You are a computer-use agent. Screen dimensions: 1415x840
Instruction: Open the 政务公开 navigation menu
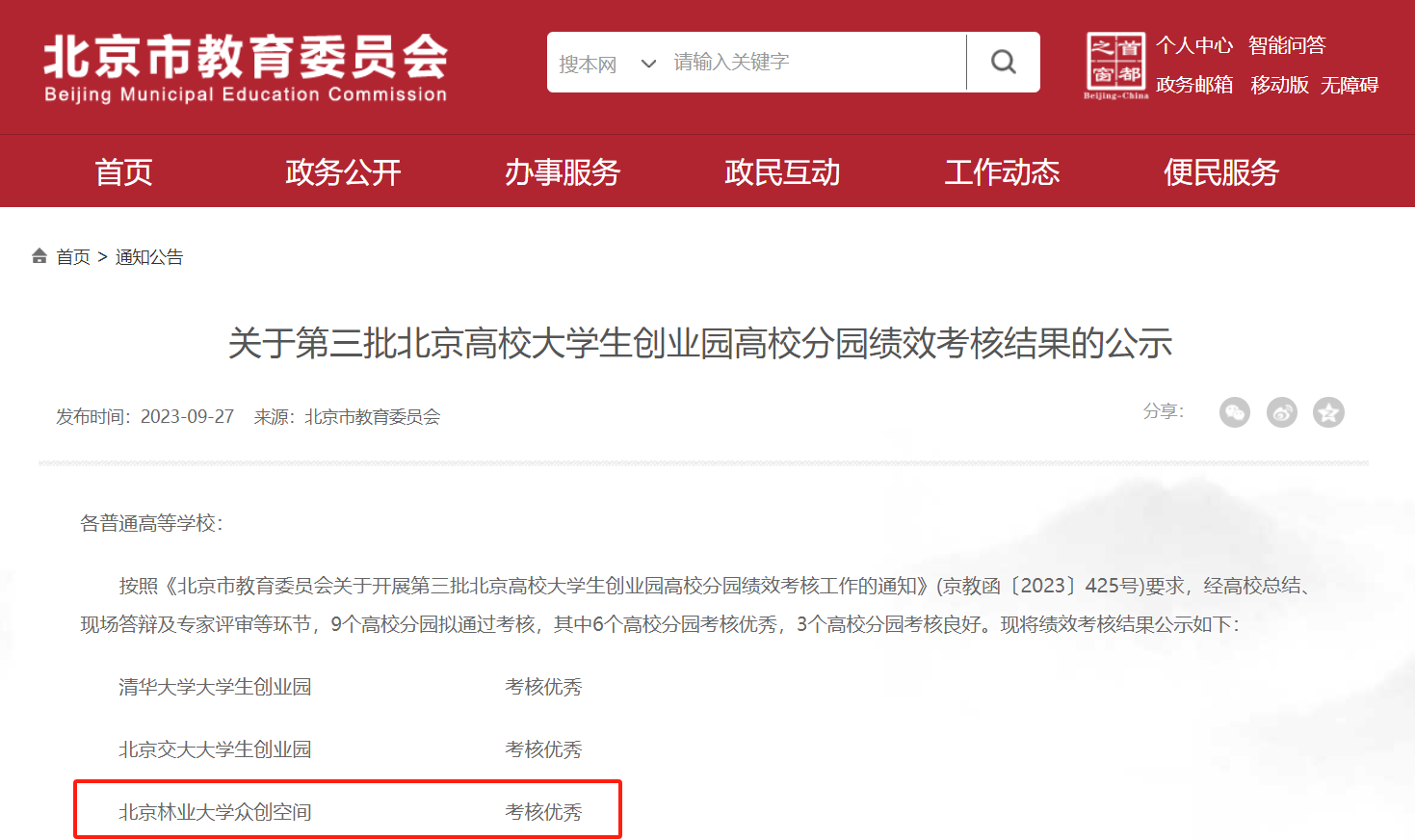343,172
